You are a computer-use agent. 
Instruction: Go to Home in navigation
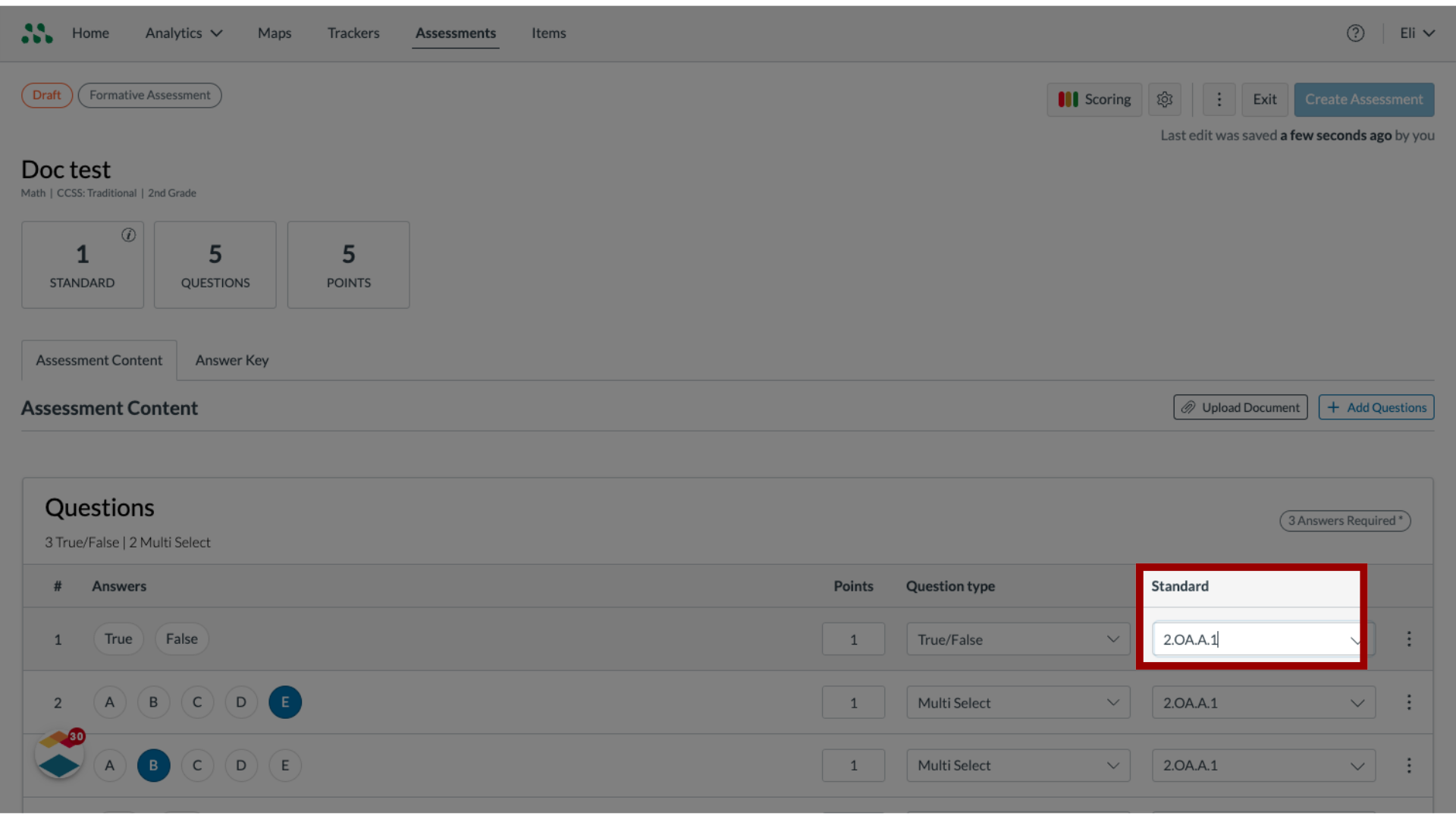click(90, 33)
